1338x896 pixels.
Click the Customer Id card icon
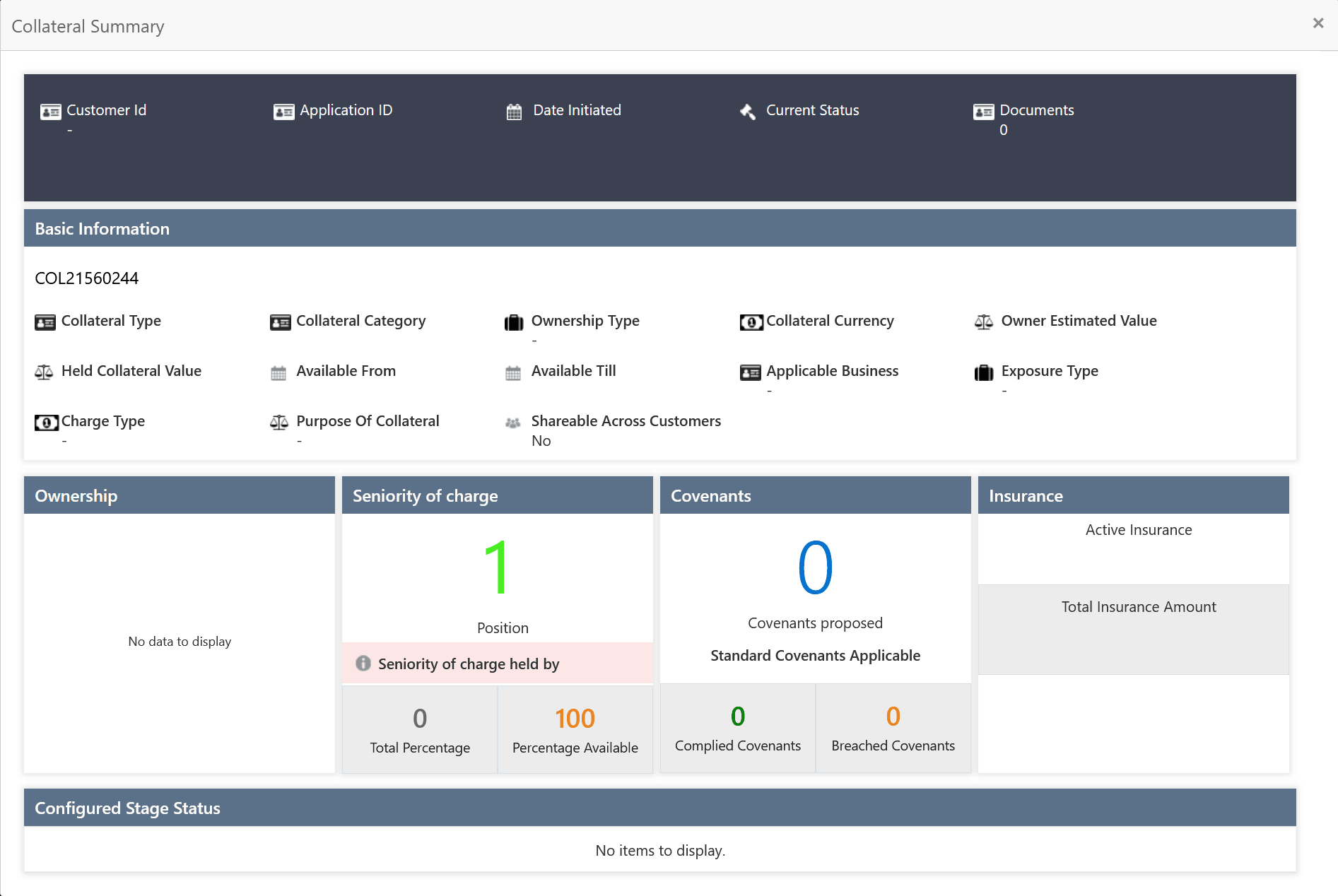(x=50, y=112)
